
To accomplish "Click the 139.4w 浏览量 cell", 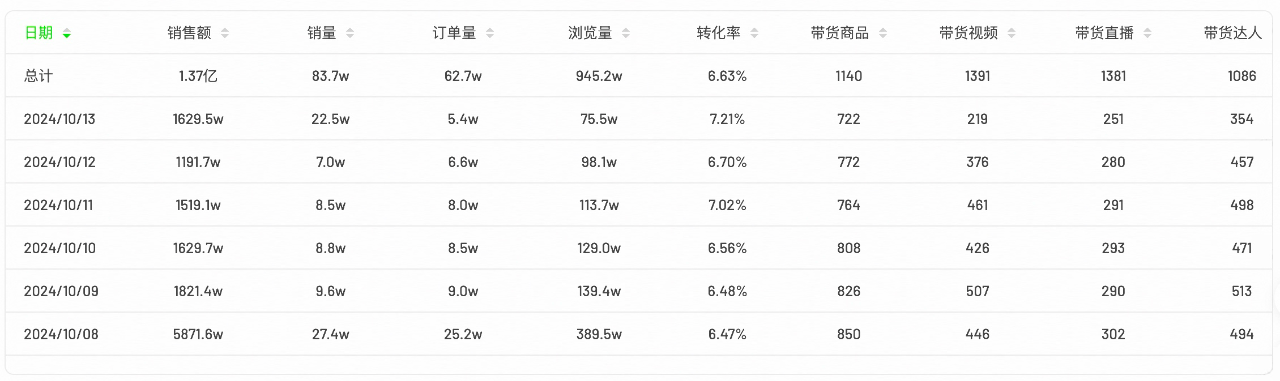I will 598,291.
